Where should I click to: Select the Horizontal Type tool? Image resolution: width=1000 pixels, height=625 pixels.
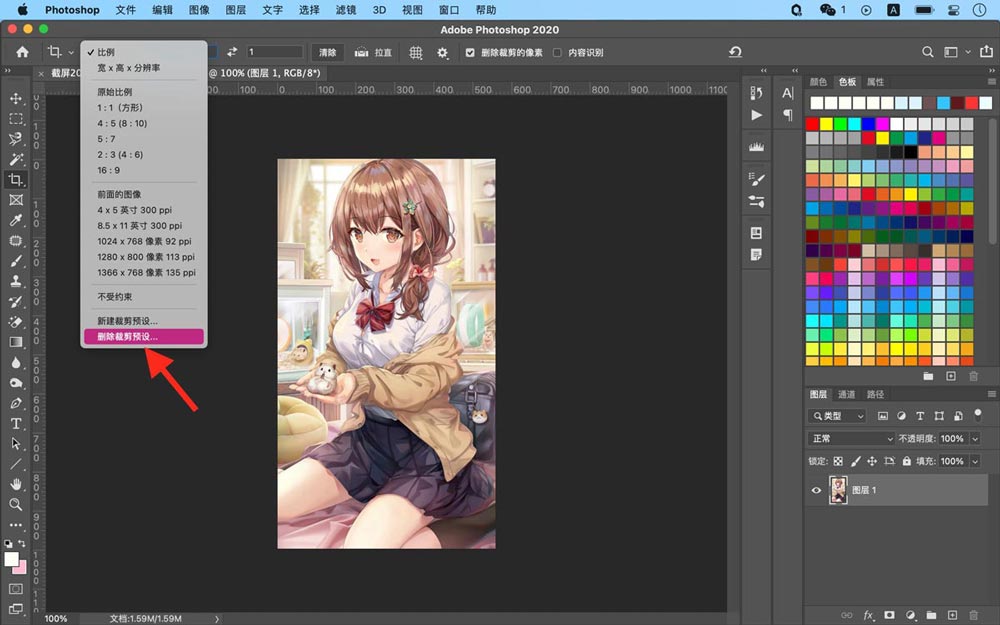(16, 423)
